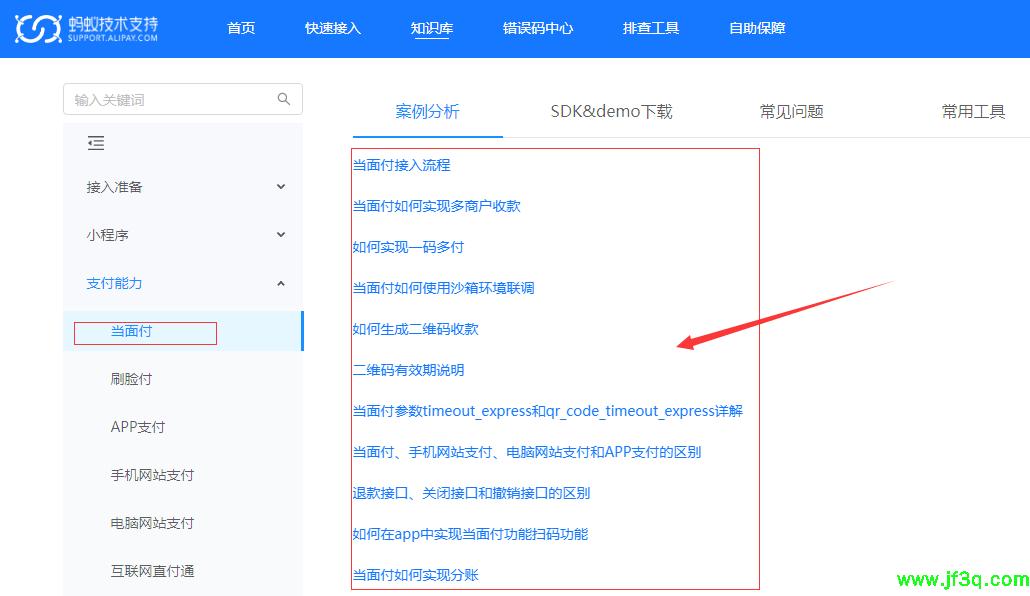Viewport: 1030px width, 596px height.
Task: Type in the 输入关键词 search field
Action: pos(170,99)
